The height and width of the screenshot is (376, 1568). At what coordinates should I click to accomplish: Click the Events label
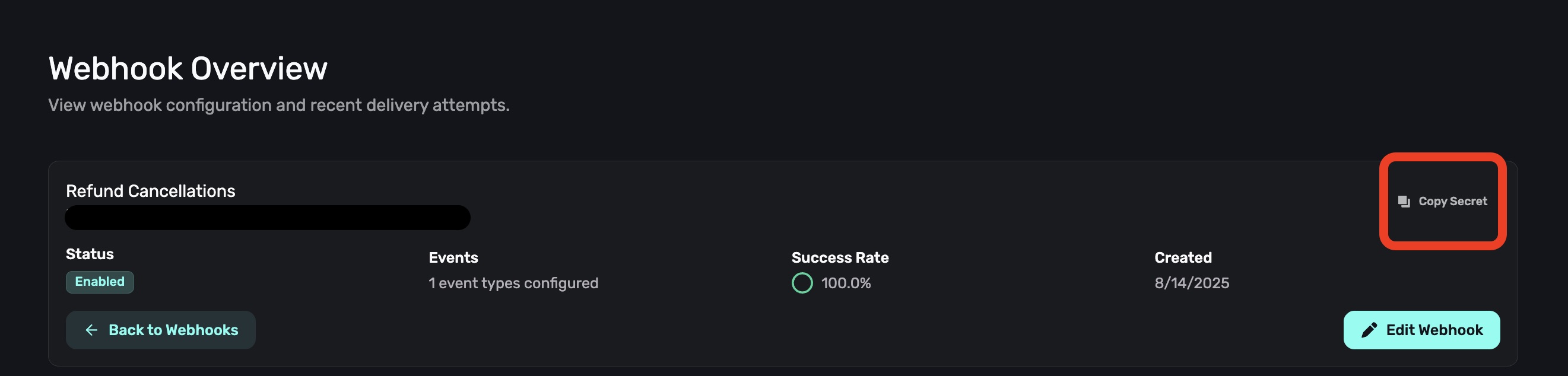pyautogui.click(x=453, y=257)
